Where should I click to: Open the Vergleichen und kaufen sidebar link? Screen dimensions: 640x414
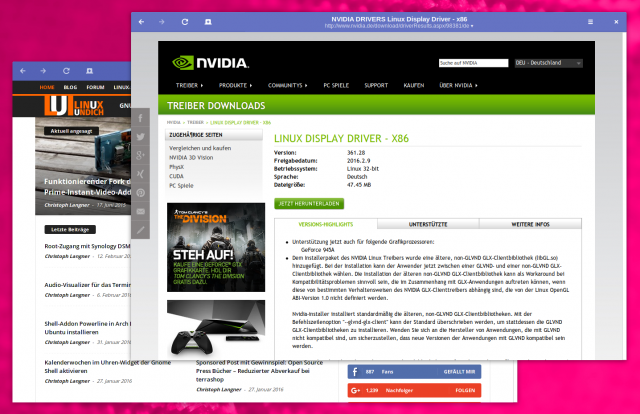point(200,148)
